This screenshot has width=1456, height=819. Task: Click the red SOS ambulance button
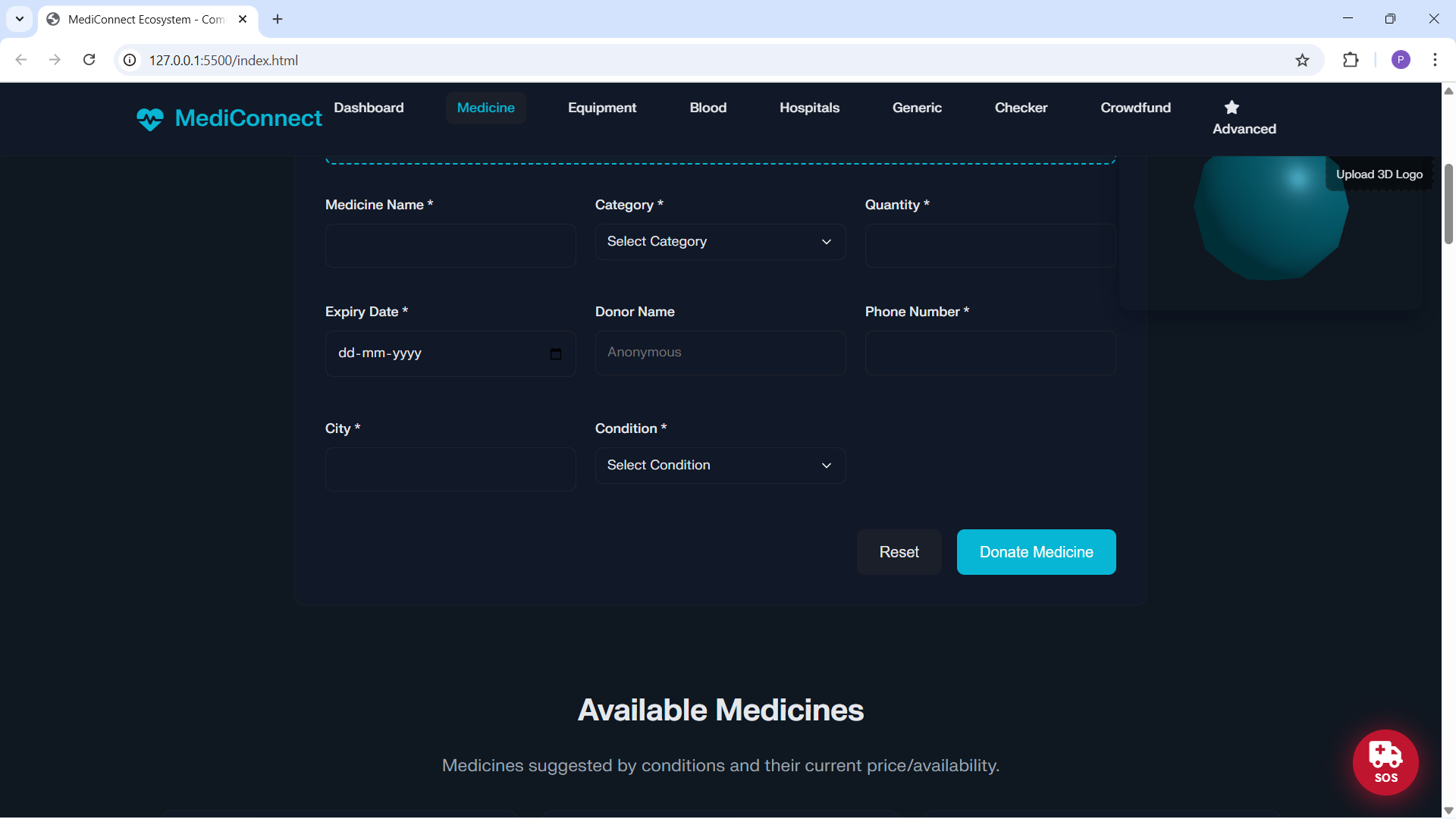tap(1385, 762)
